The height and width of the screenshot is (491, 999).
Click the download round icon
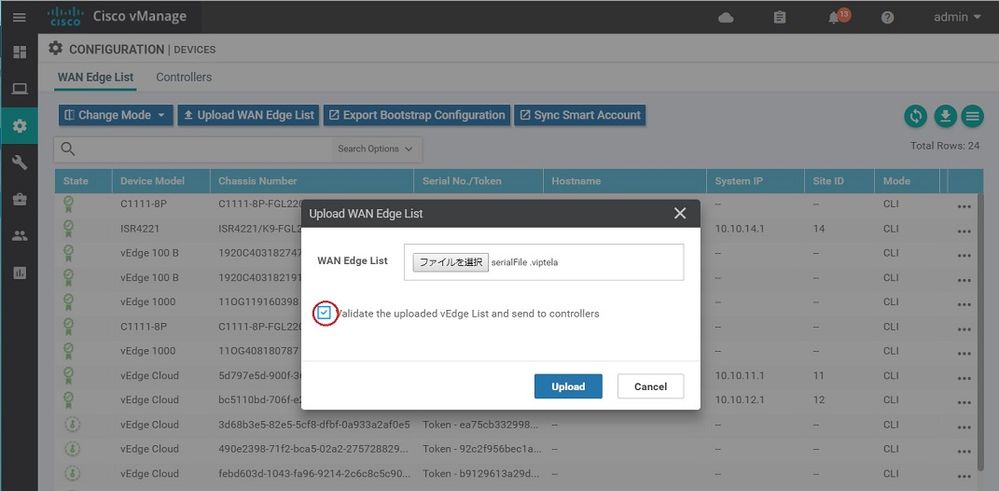[x=945, y=116]
